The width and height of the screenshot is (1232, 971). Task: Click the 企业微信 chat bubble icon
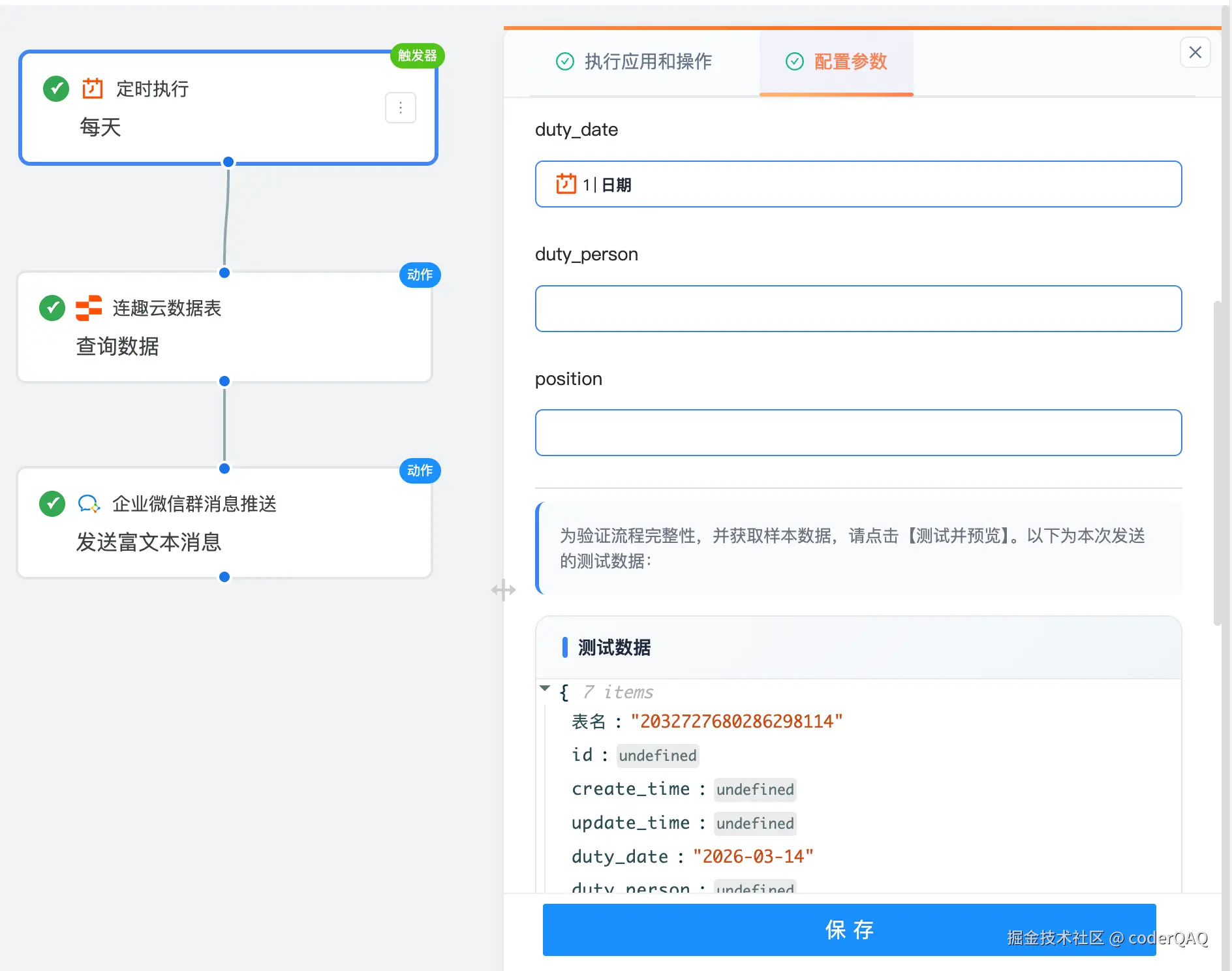[x=89, y=504]
